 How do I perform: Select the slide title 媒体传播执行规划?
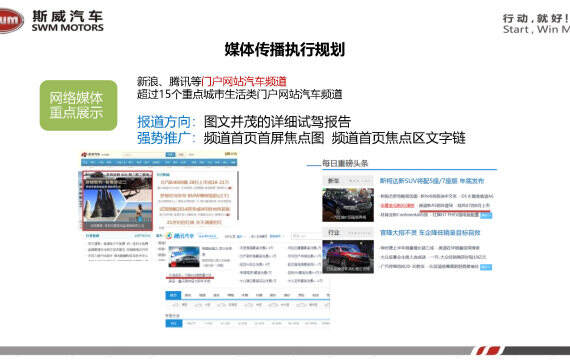[x=285, y=49]
